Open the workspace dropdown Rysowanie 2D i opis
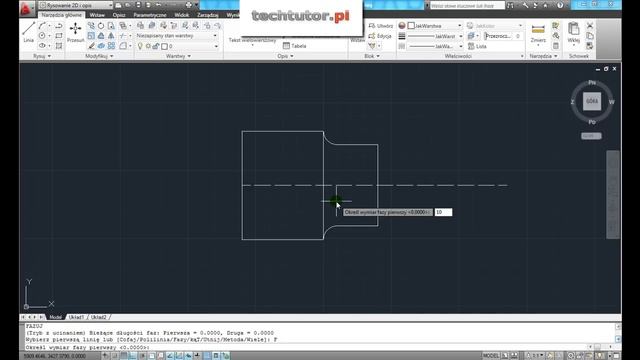Image resolution: width=640 pixels, height=360 pixels. point(76,5)
